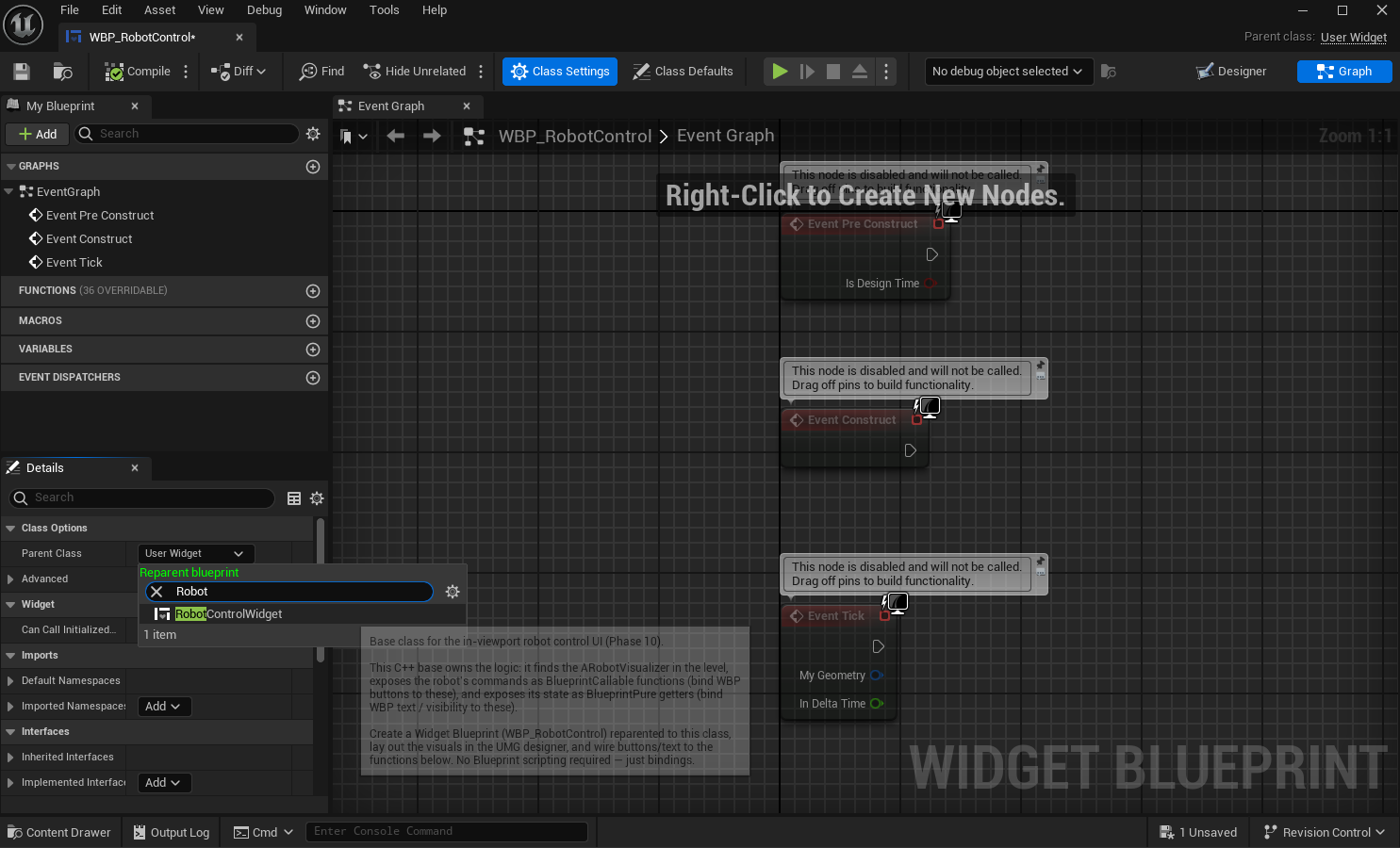Click the Details search field

coord(141,497)
